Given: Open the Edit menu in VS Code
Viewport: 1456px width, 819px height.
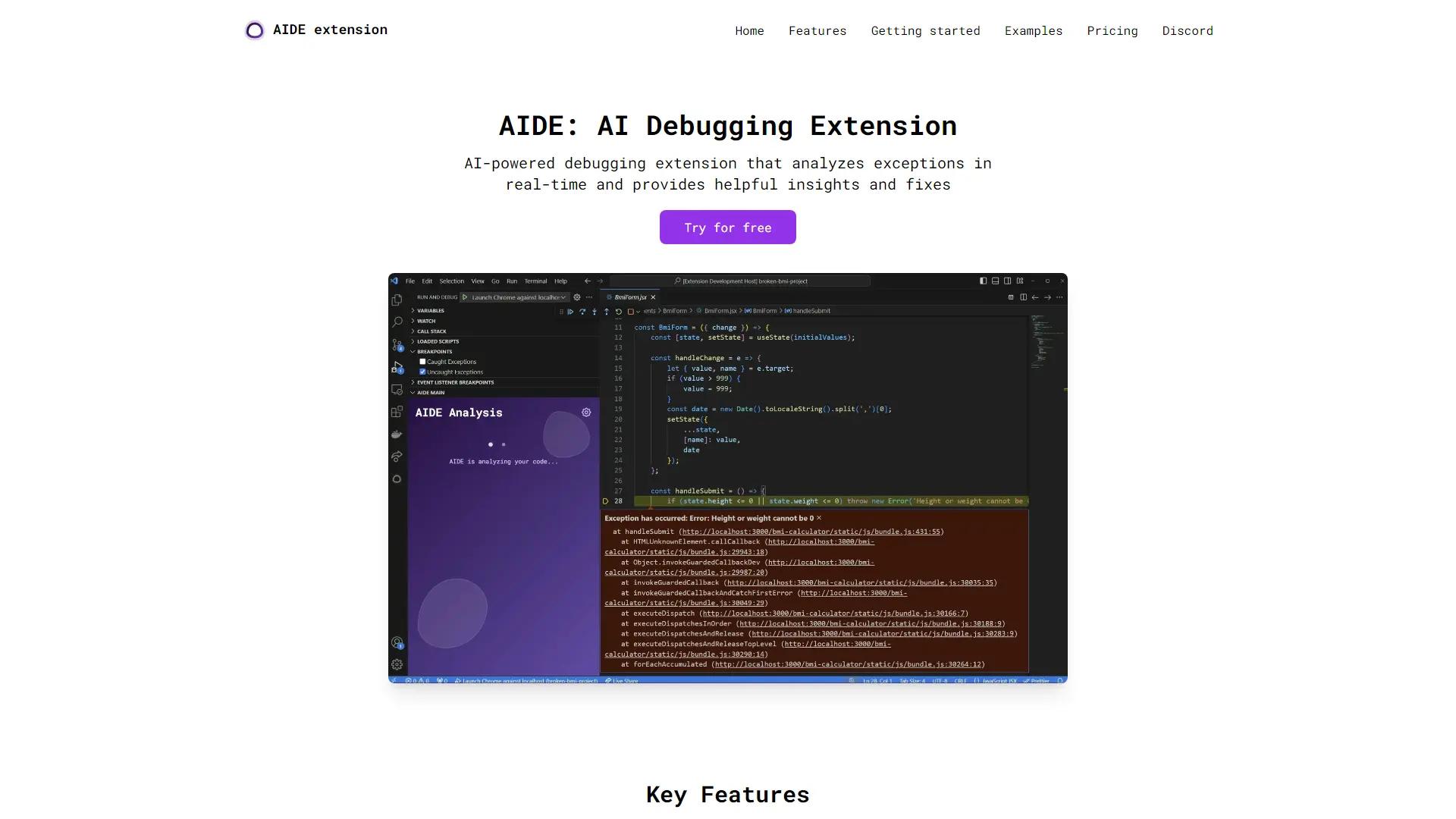Looking at the screenshot, I should 427,281.
